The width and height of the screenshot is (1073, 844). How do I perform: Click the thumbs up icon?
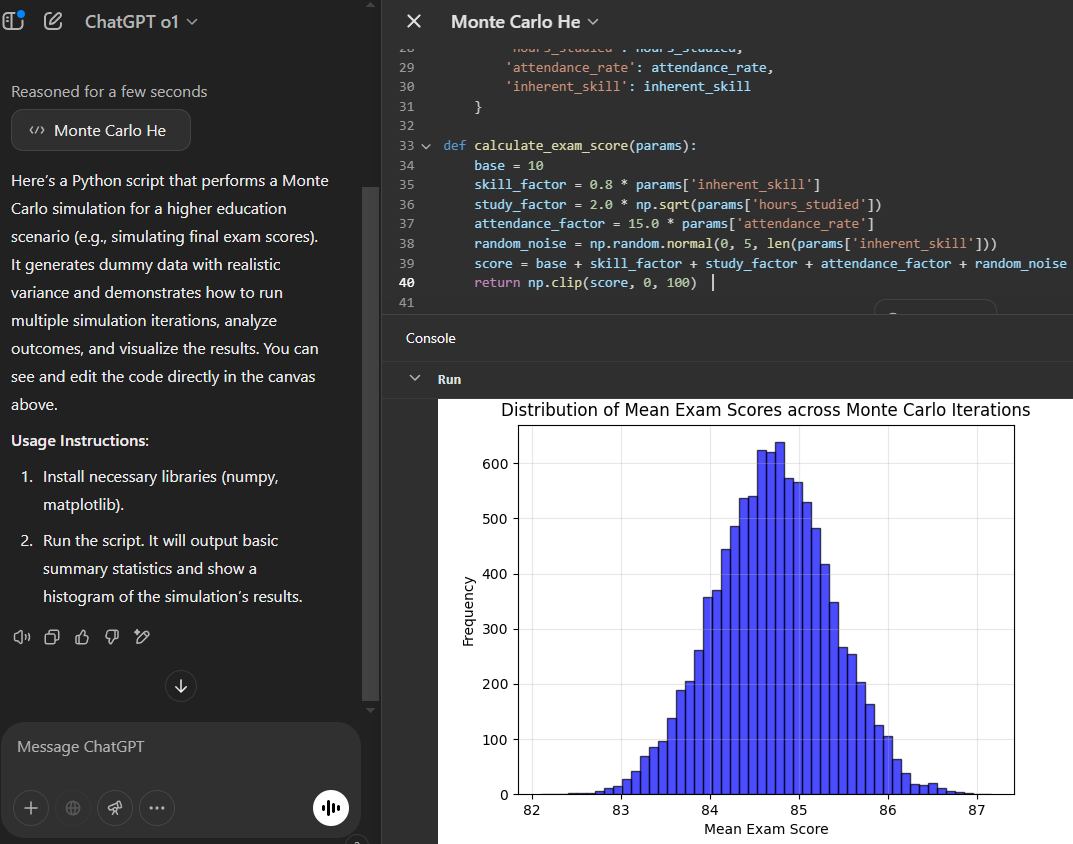tap(82, 636)
